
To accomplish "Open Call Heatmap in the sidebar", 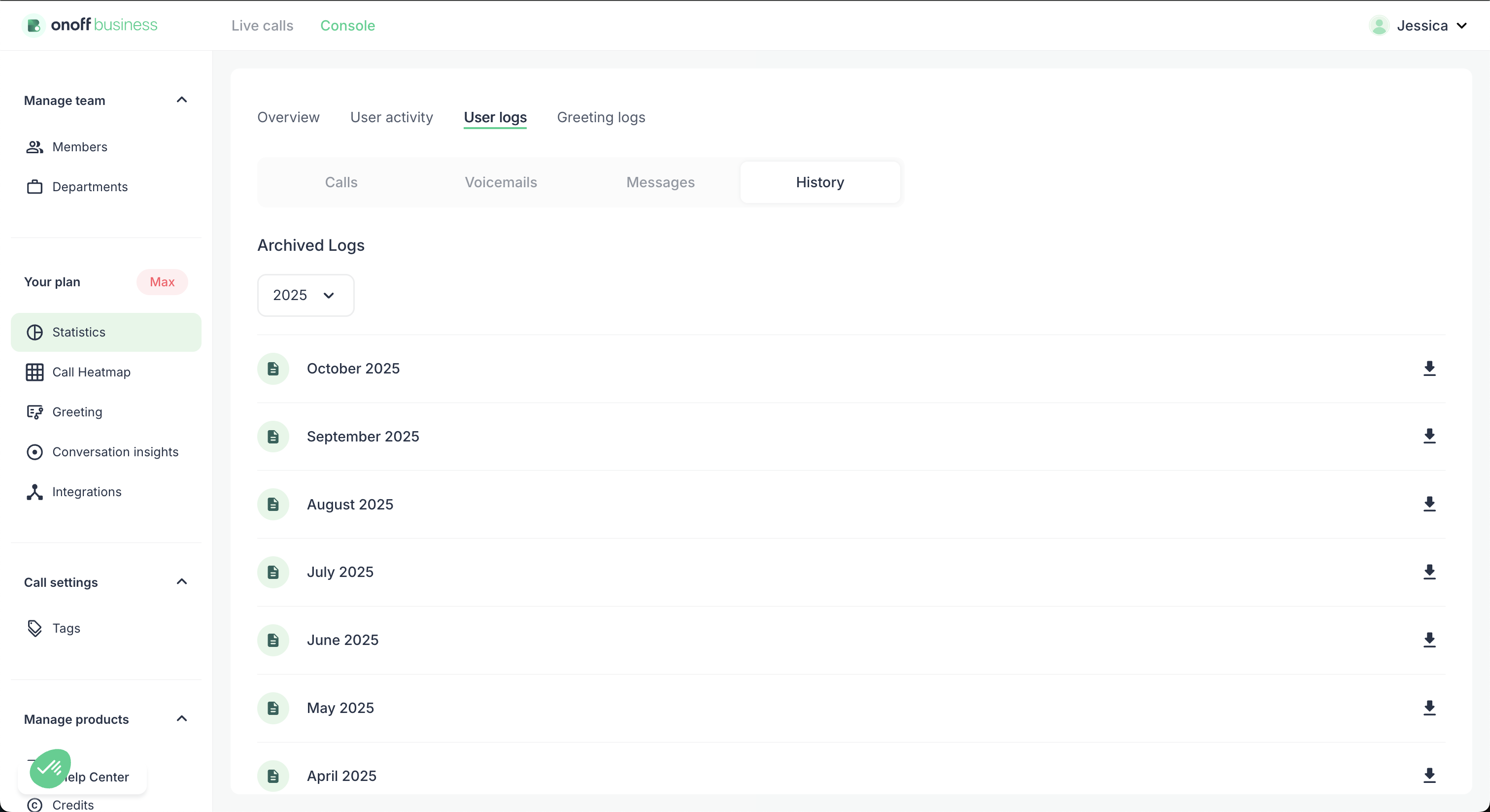I will pyautogui.click(x=106, y=372).
